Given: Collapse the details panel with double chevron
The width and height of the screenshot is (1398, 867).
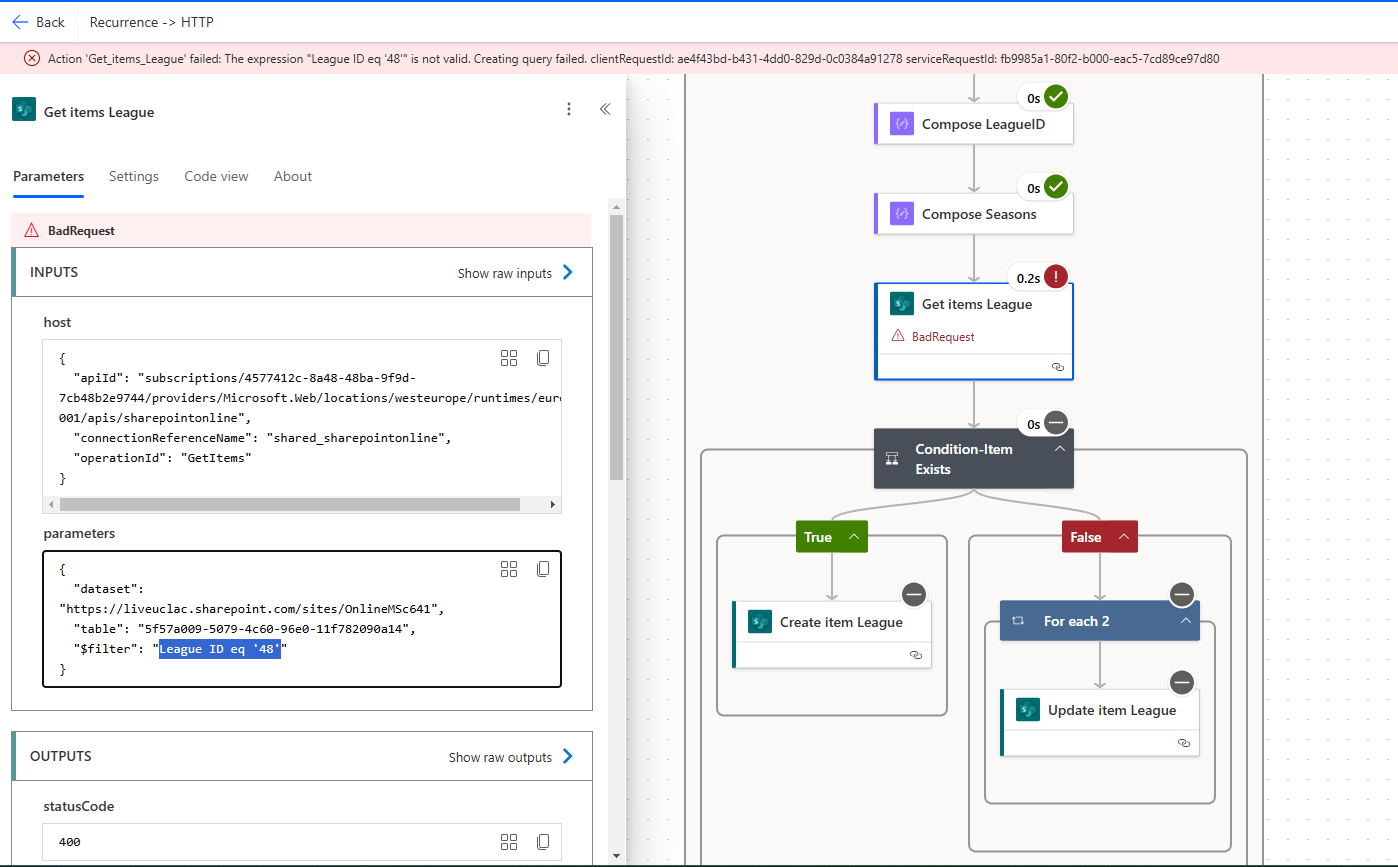Looking at the screenshot, I should [x=605, y=109].
